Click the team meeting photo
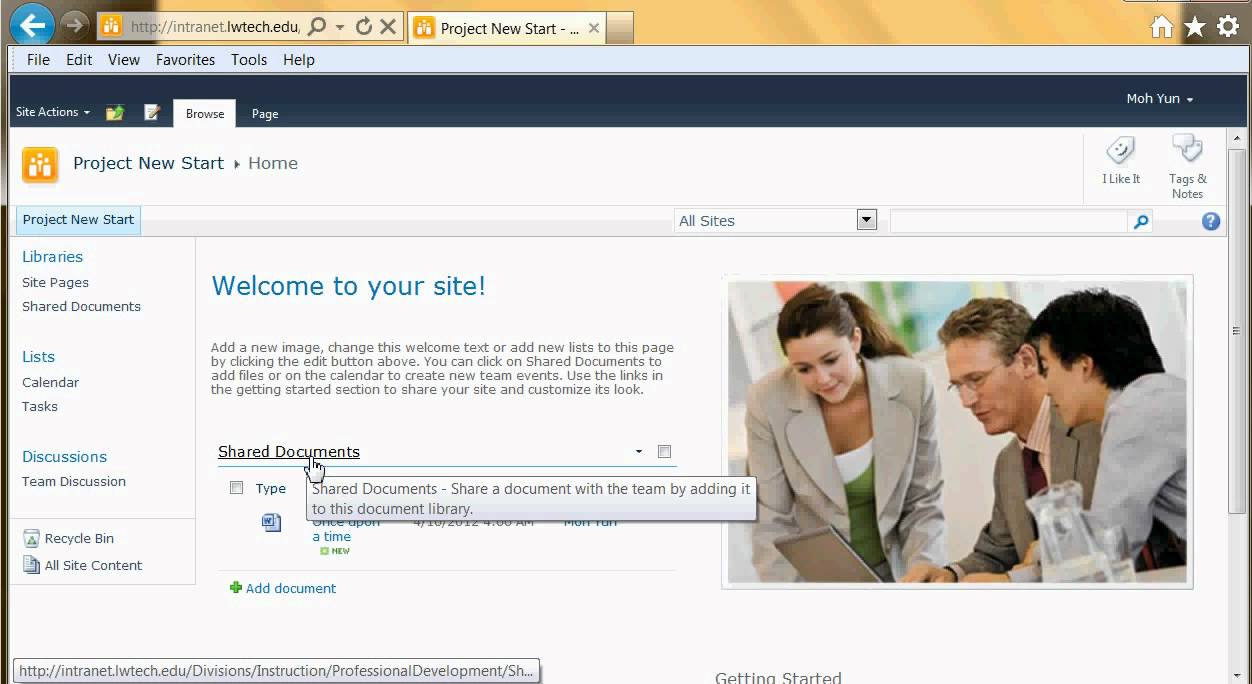The image size is (1252, 684). [x=957, y=432]
